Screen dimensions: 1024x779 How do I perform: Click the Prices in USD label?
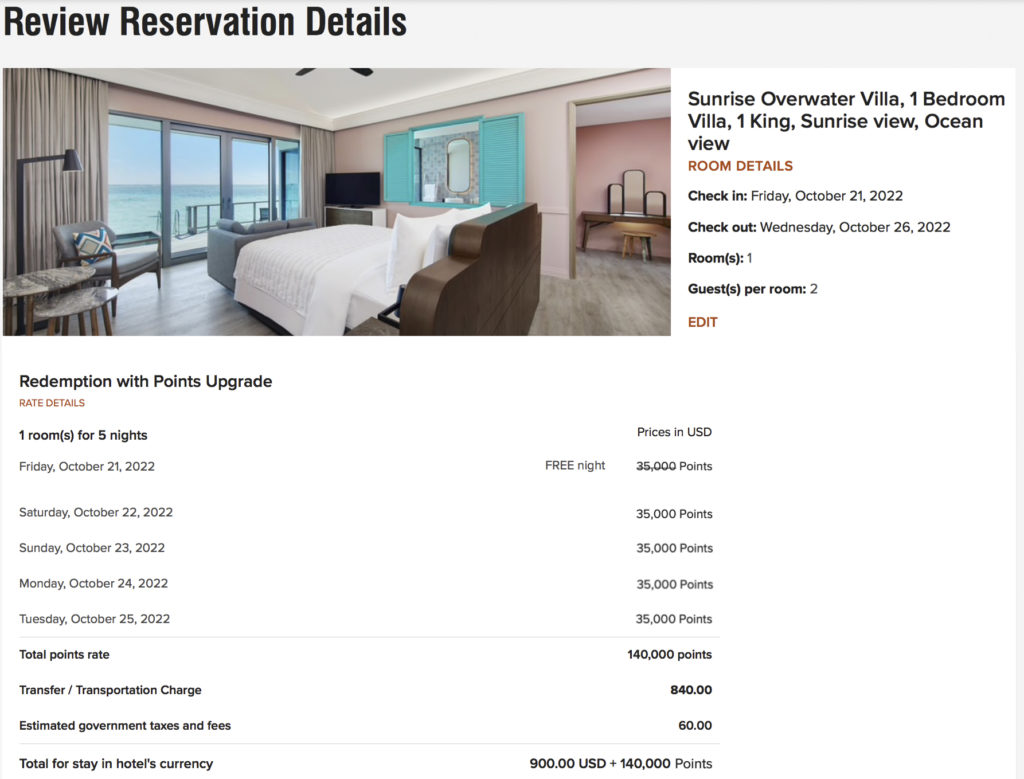pos(673,431)
